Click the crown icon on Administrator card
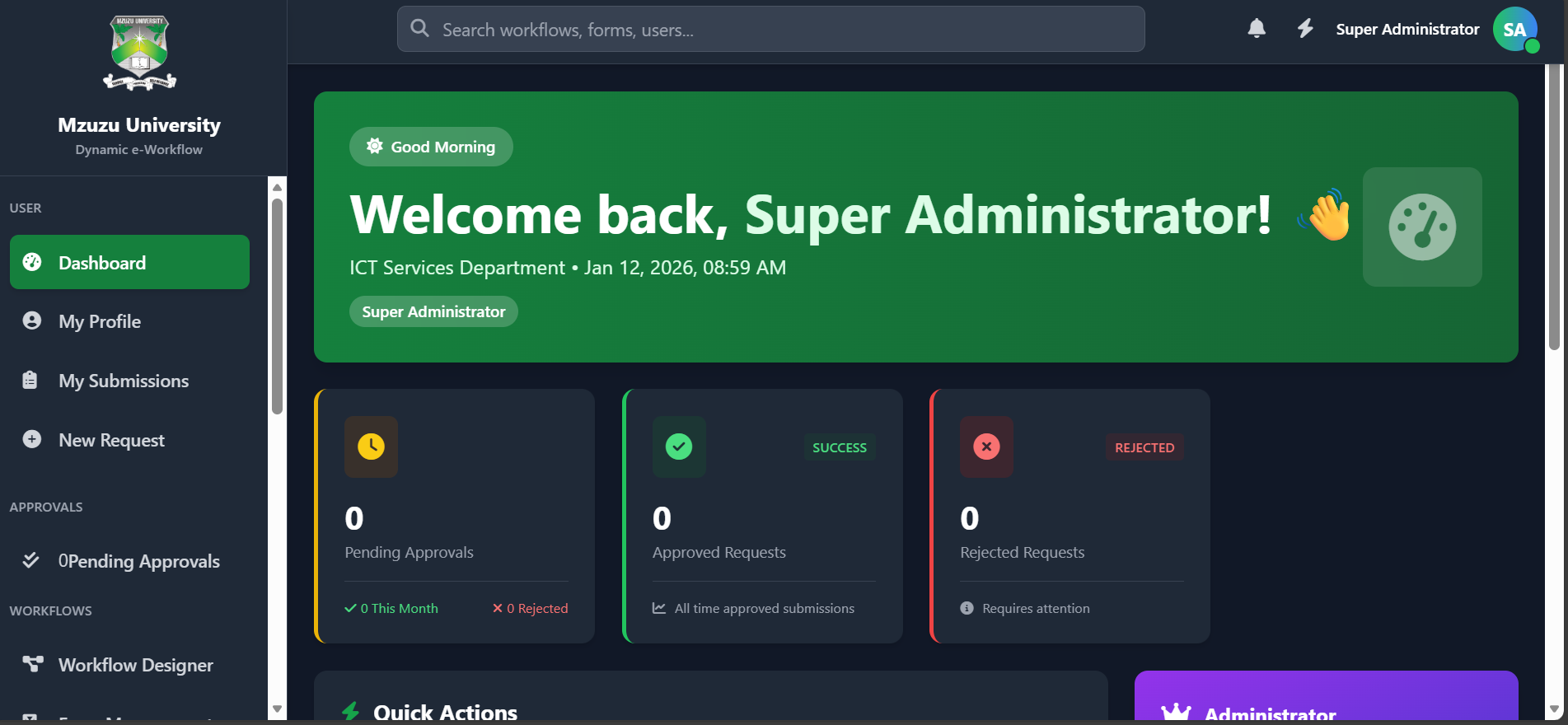The image size is (1568, 725). tap(1177, 713)
